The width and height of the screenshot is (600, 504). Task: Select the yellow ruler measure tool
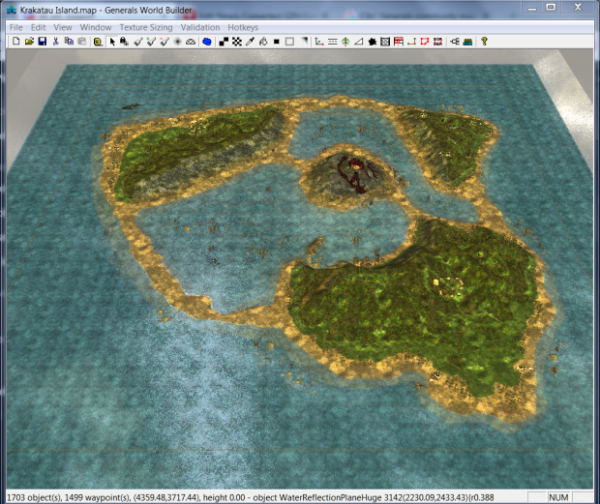[x=98, y=41]
